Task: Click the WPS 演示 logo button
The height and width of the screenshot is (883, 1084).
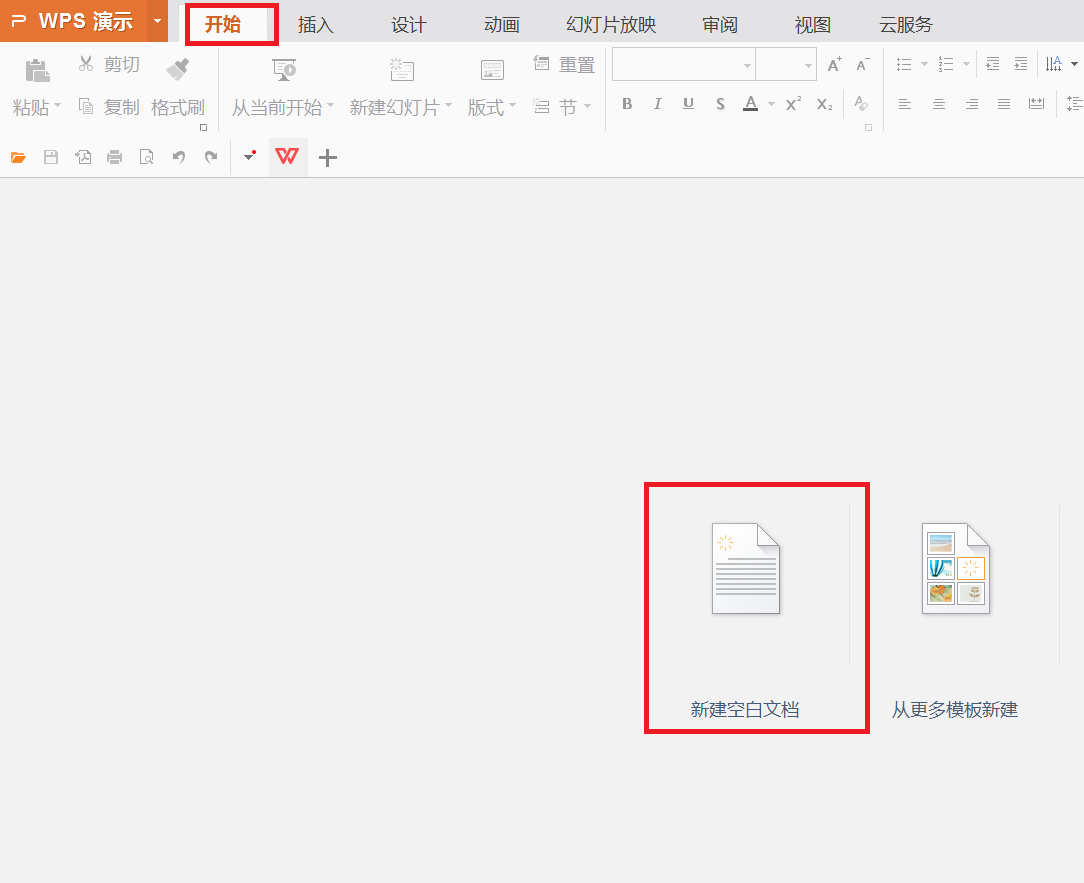Action: click(x=73, y=21)
